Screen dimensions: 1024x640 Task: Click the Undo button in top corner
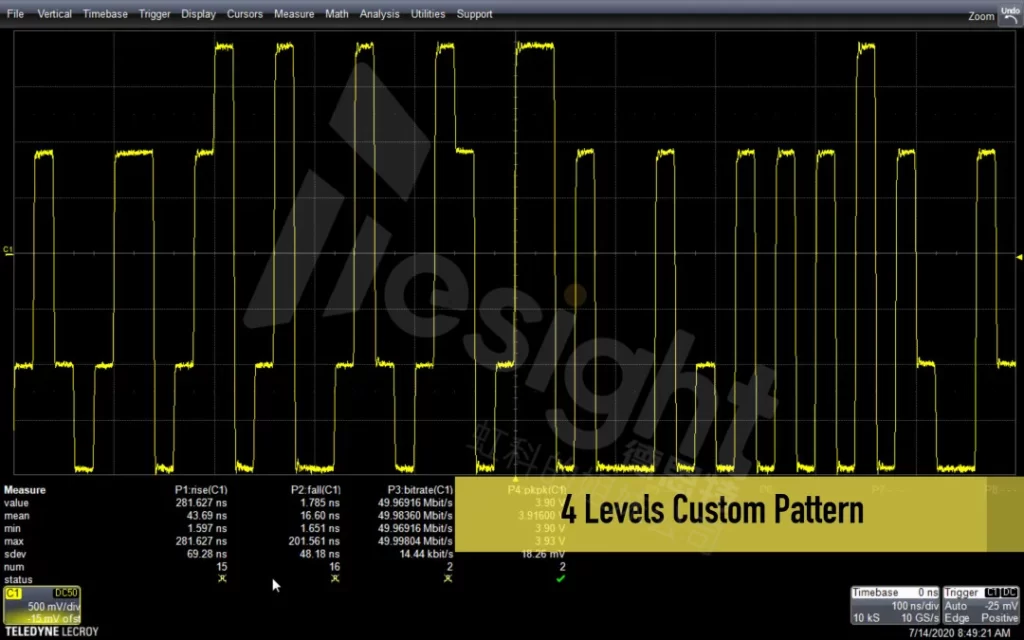1007,13
